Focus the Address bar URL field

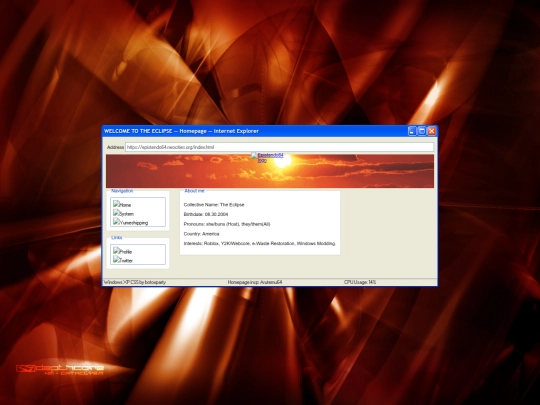[x=279, y=147]
